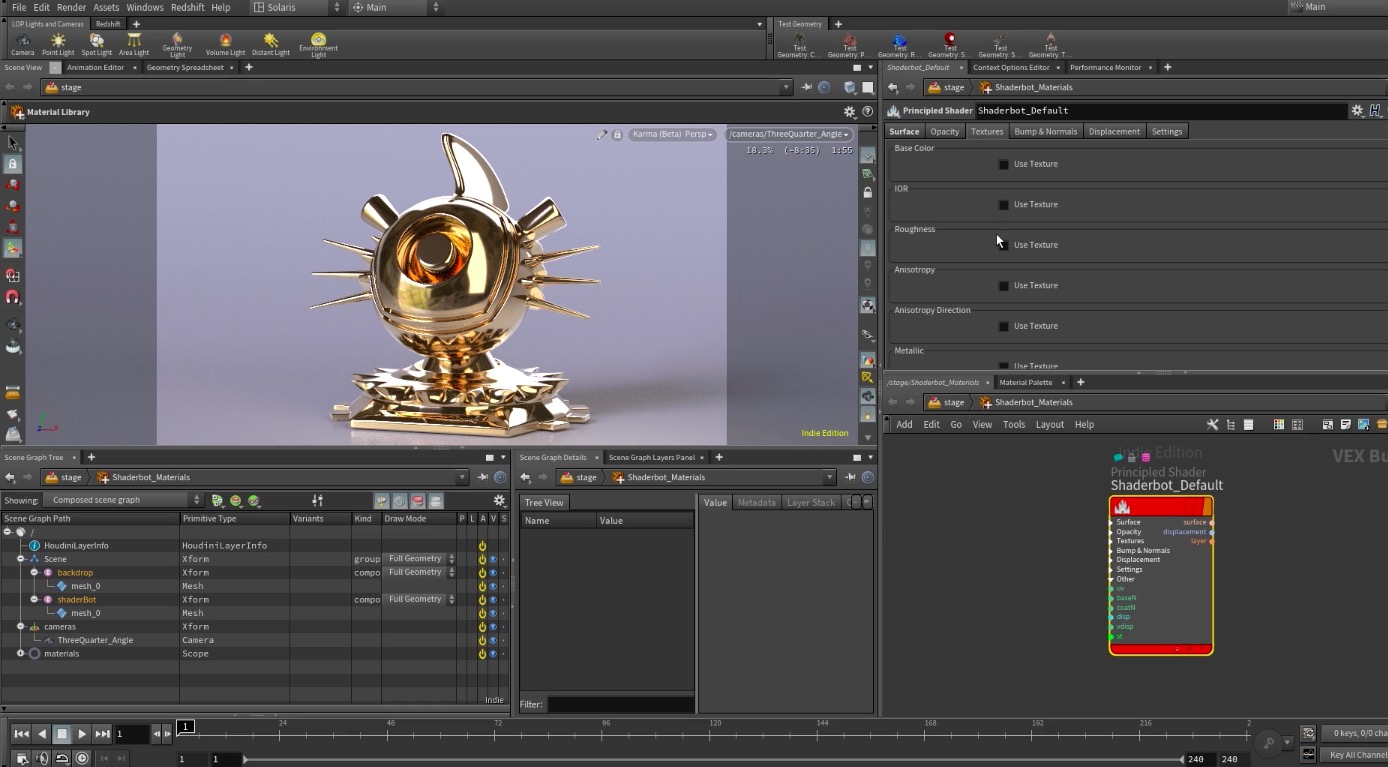
Task: Open Principled Shader parameter gear menu
Action: point(1357,111)
